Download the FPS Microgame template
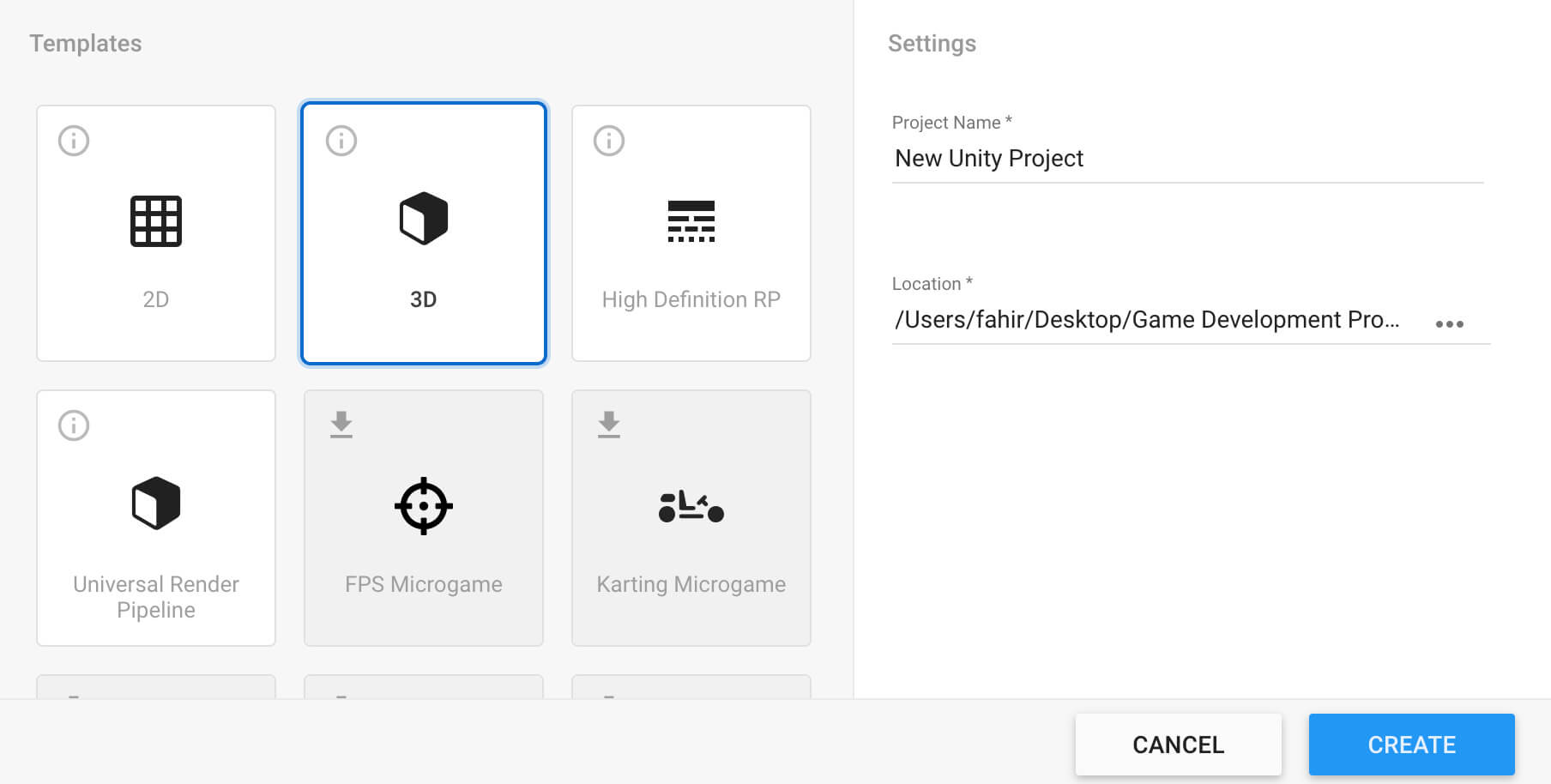 point(341,425)
